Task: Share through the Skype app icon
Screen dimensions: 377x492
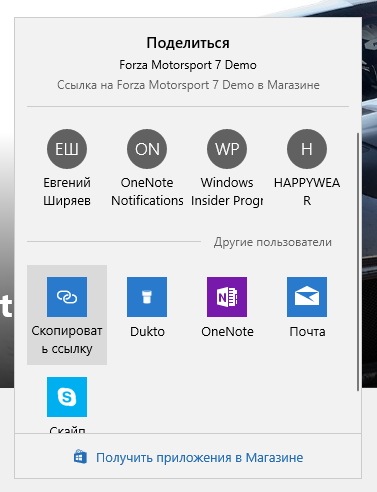Action: pyautogui.click(x=67, y=397)
